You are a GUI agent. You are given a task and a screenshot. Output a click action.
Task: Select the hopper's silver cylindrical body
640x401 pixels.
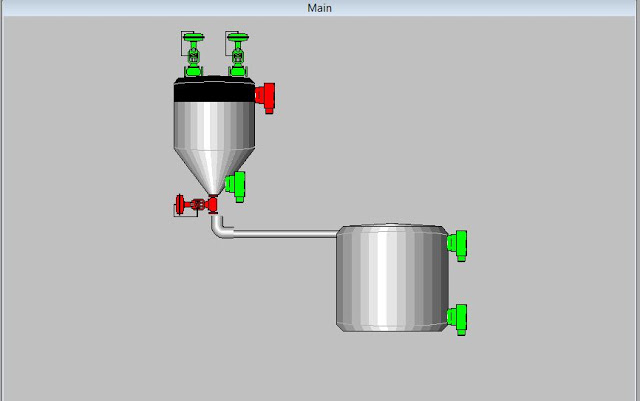coord(215,125)
